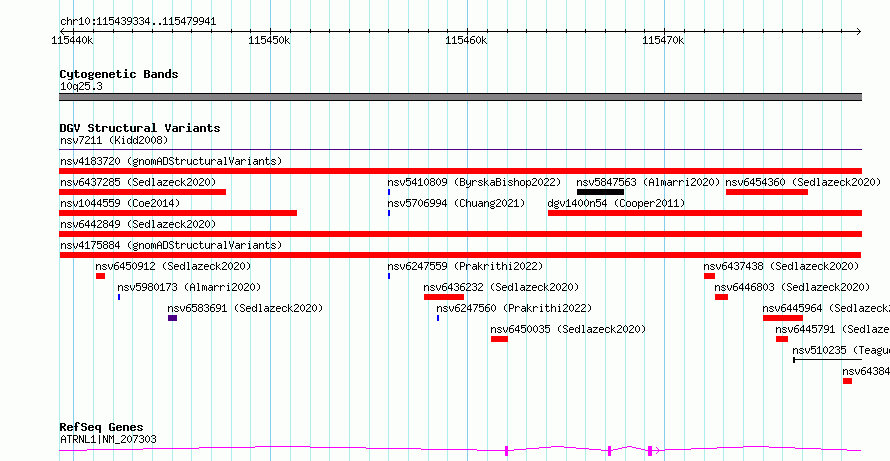Screen dimensions: 890x461
Task: Click the red bar under dgv1400n54
Action: 705,213
